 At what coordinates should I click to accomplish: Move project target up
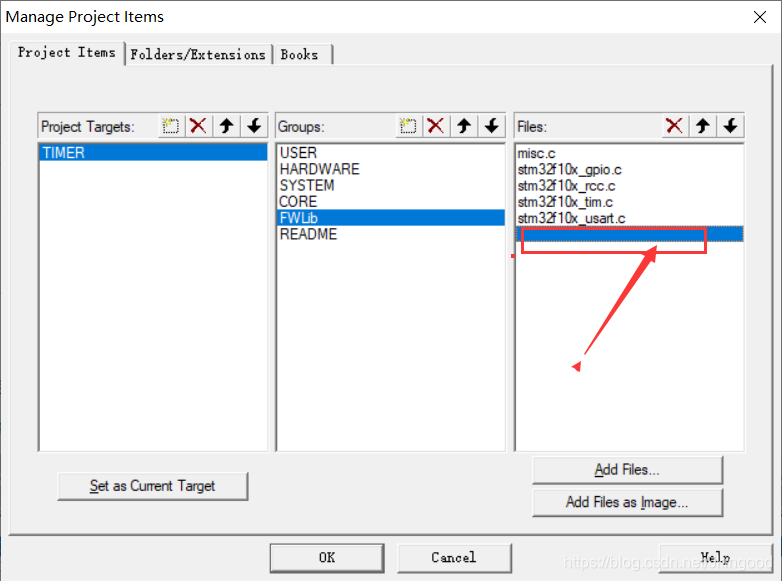(x=226, y=126)
